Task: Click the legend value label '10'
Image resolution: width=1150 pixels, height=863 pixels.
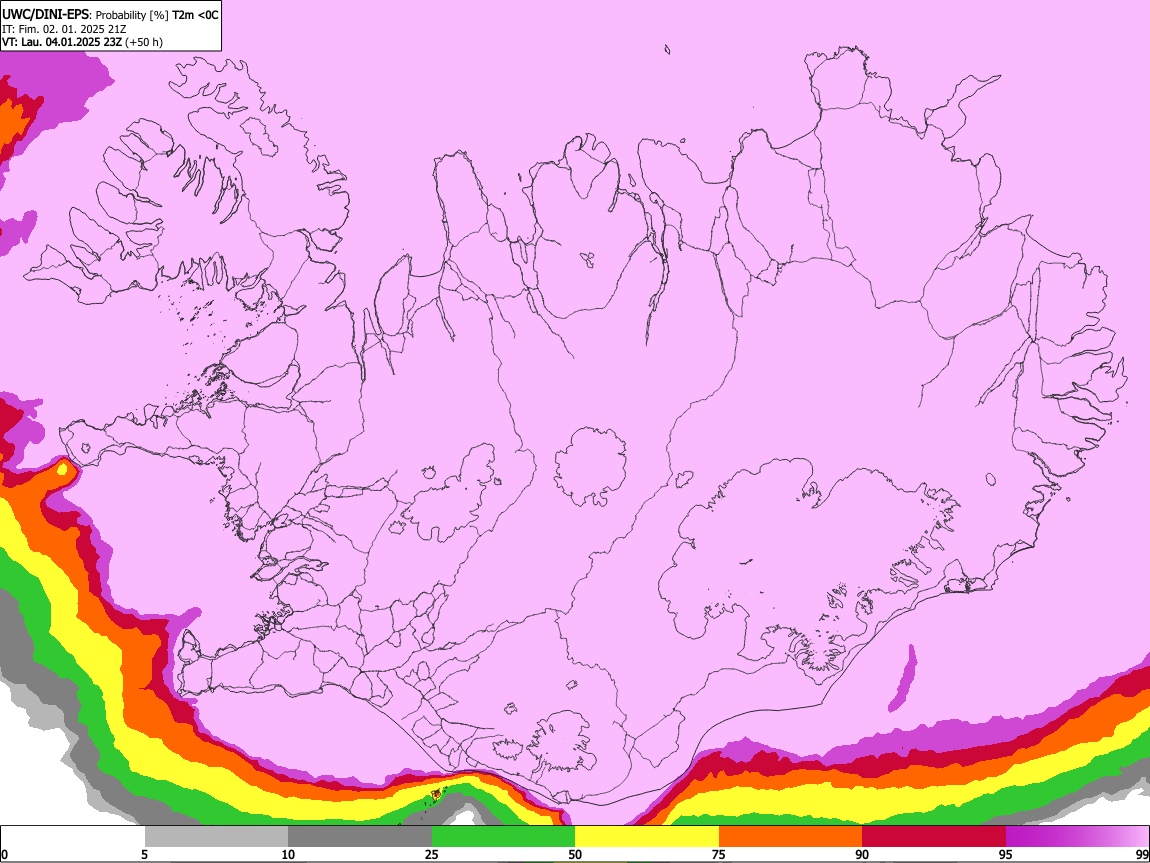Action: 288,854
